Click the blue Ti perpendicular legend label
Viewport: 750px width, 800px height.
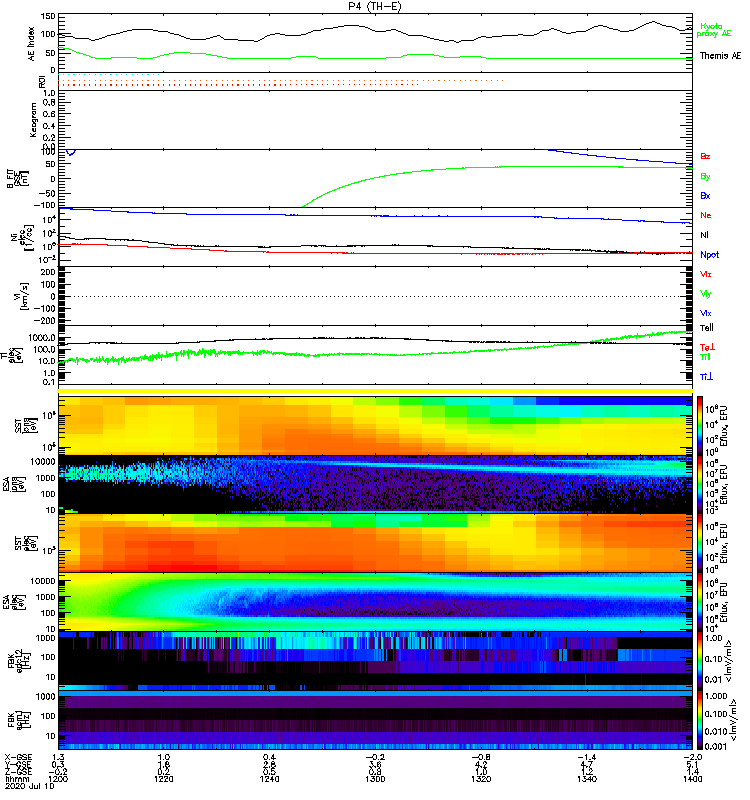pyautogui.click(x=706, y=377)
